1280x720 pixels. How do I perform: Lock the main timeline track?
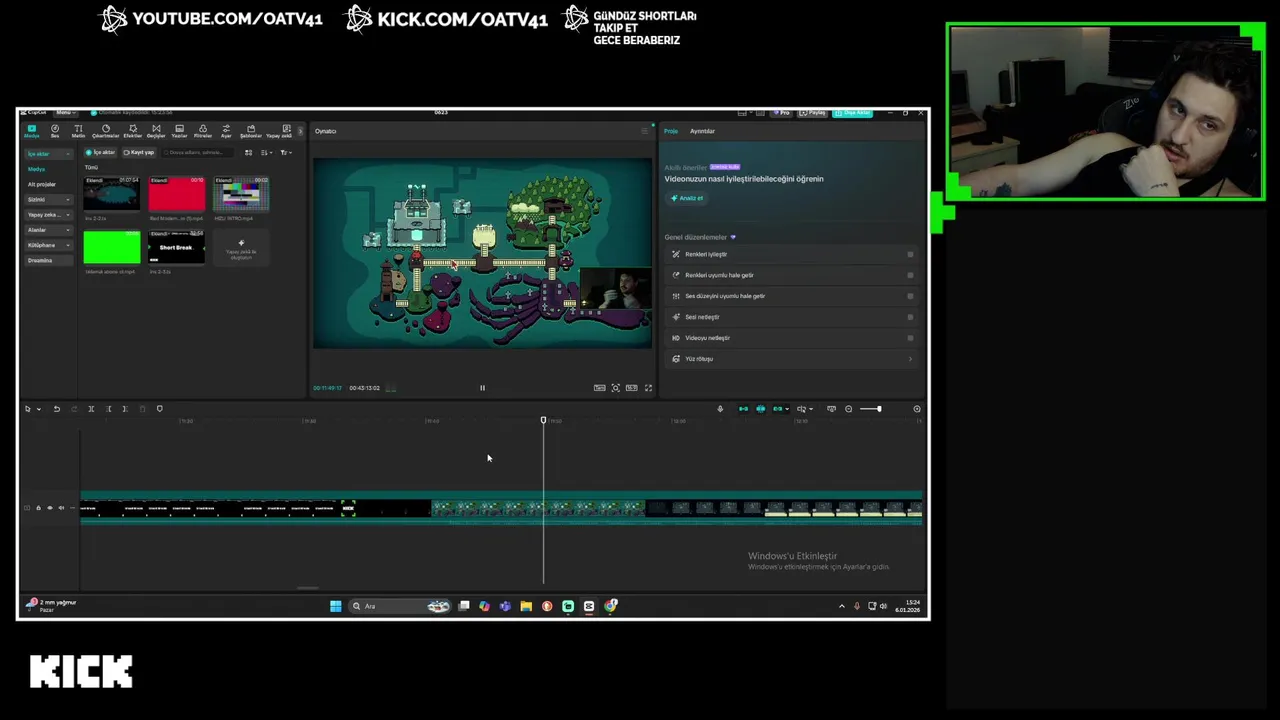click(x=38, y=508)
